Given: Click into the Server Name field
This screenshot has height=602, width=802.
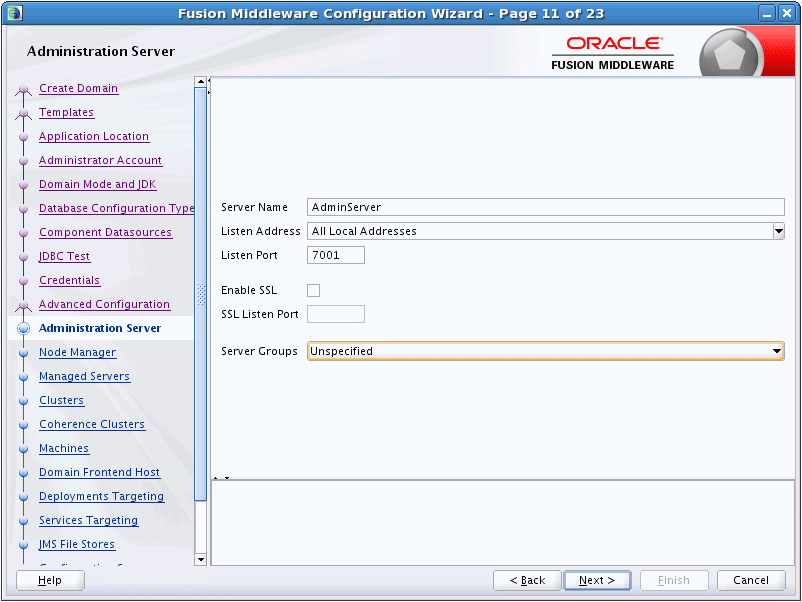Looking at the screenshot, I should tap(545, 207).
